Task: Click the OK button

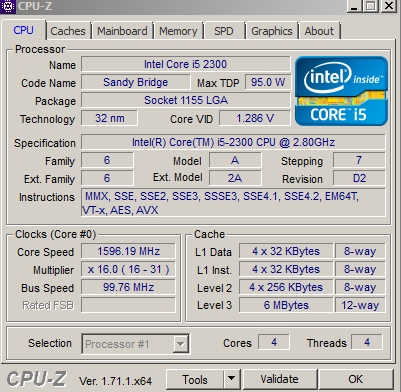Action: [x=356, y=379]
